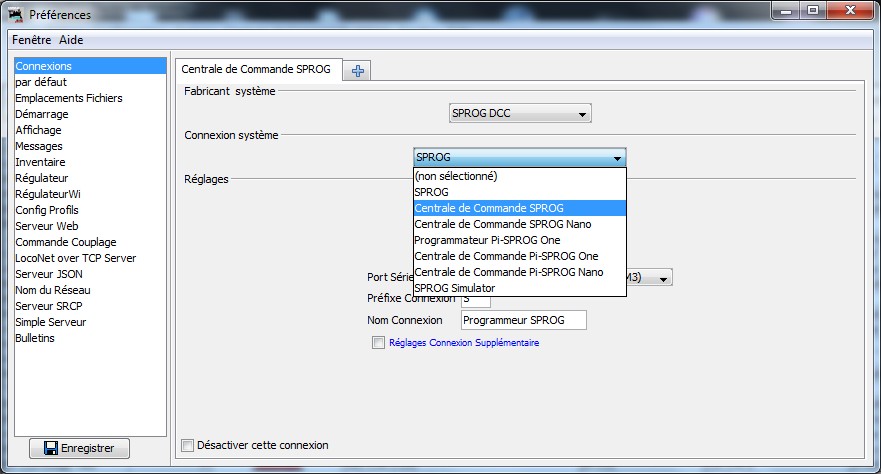
Task: Click the Nom Connexion input field
Action: coord(524,320)
